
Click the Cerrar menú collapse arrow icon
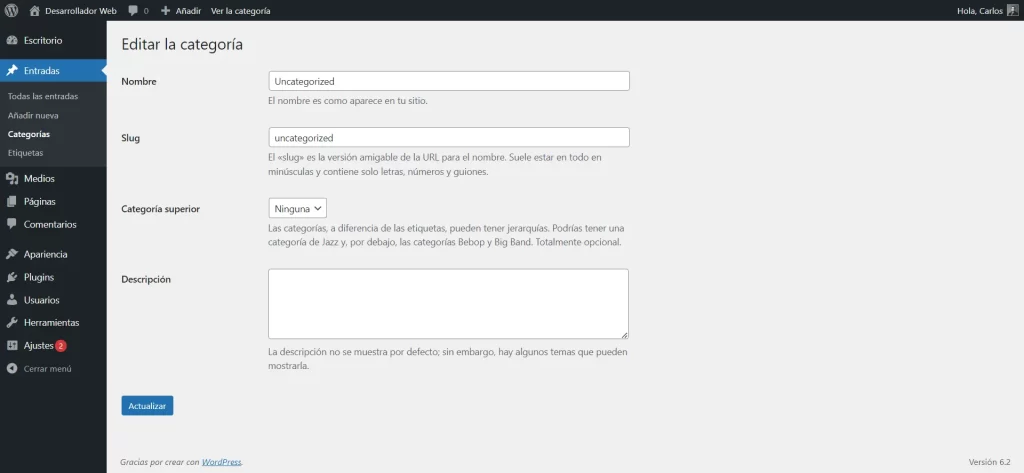[x=12, y=368]
